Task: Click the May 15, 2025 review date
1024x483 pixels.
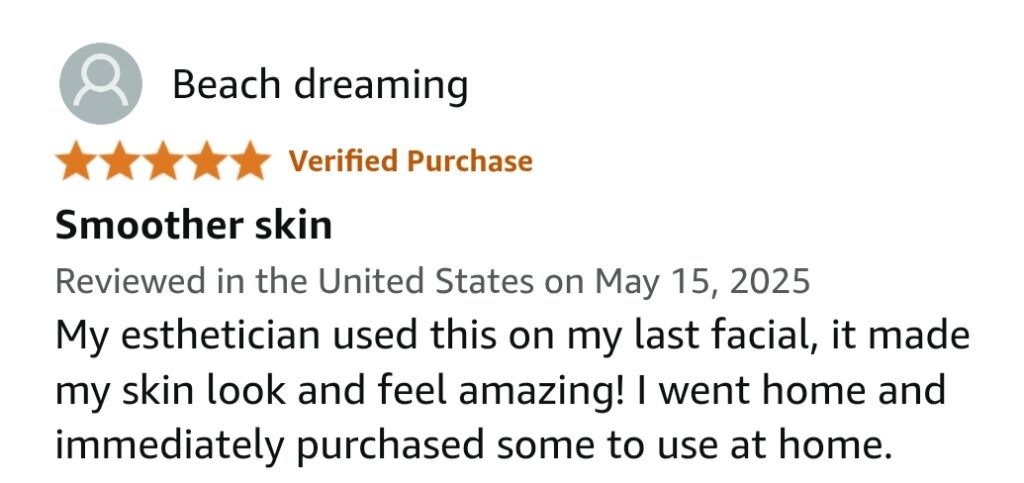Action: tap(702, 282)
